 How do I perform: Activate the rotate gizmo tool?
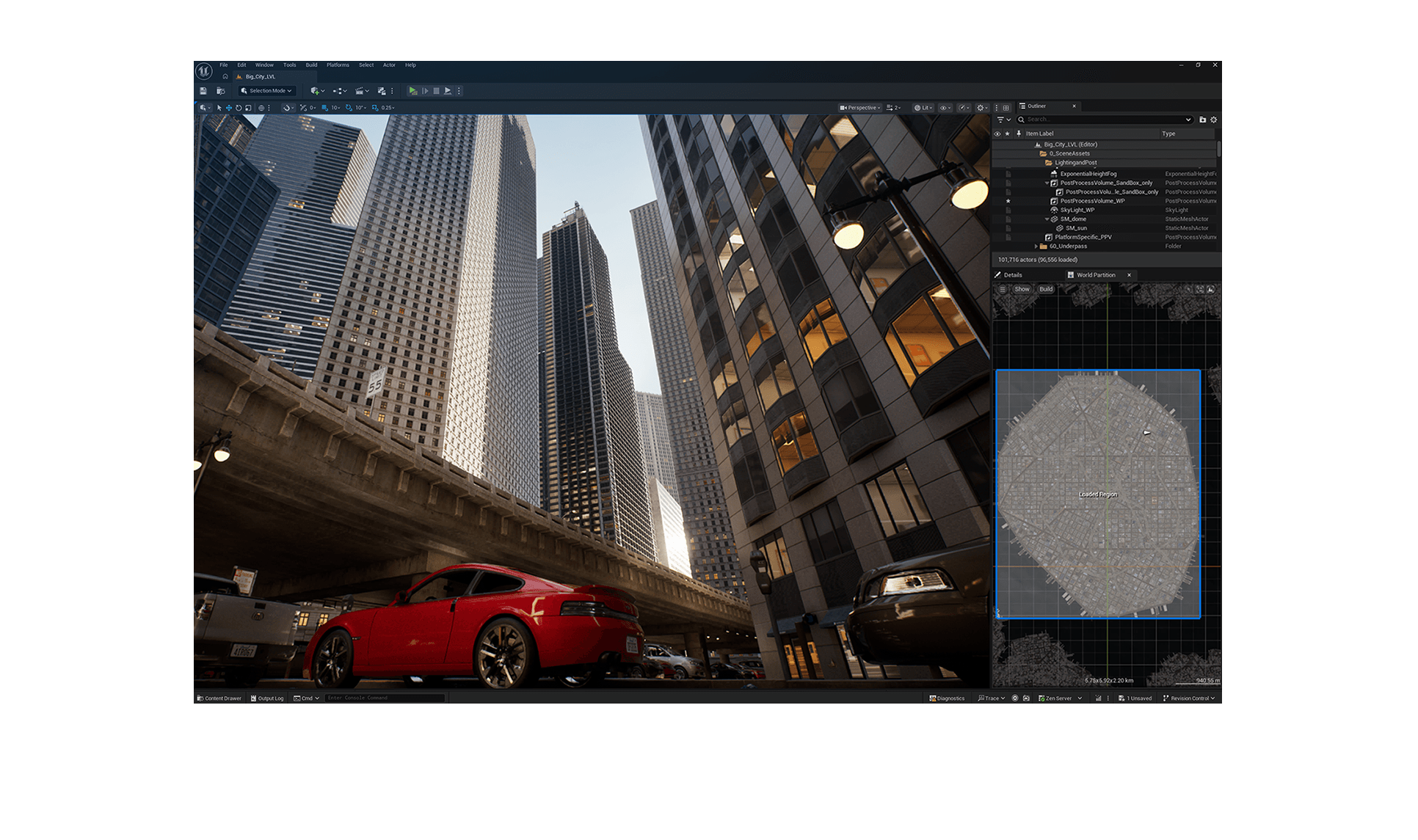239,108
